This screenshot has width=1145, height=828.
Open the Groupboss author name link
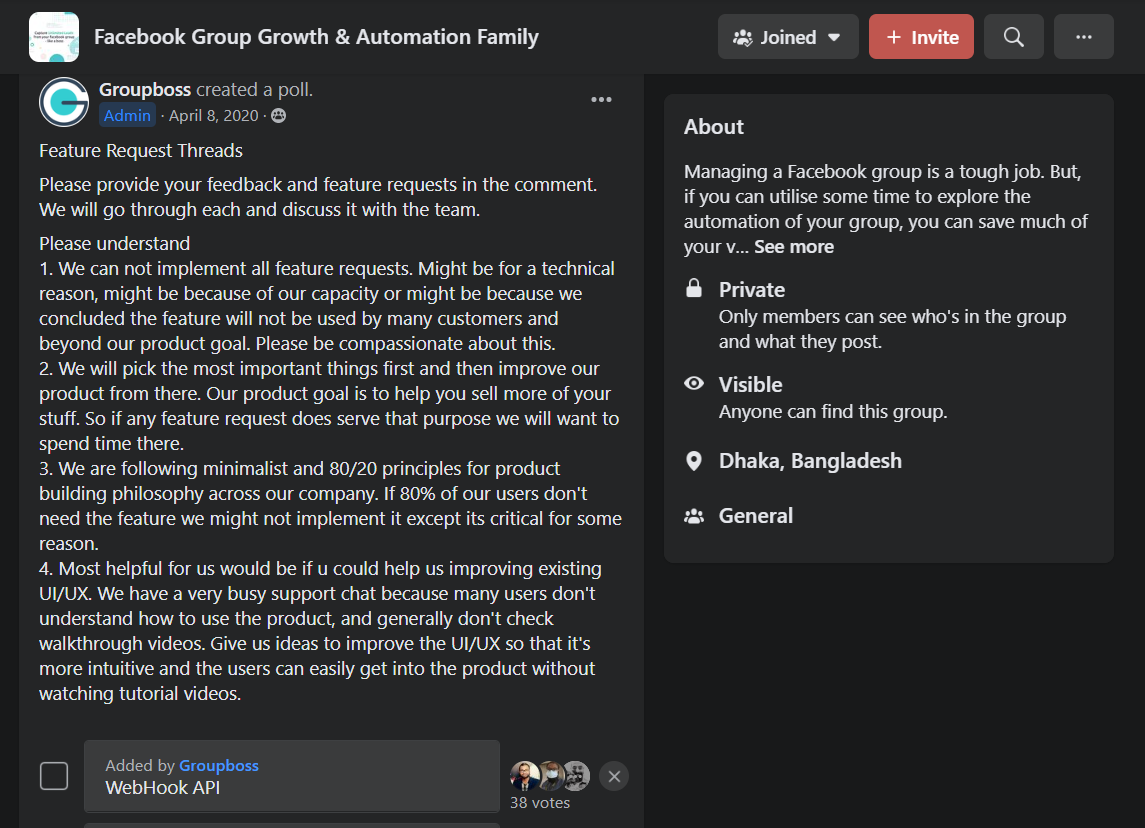coord(145,89)
